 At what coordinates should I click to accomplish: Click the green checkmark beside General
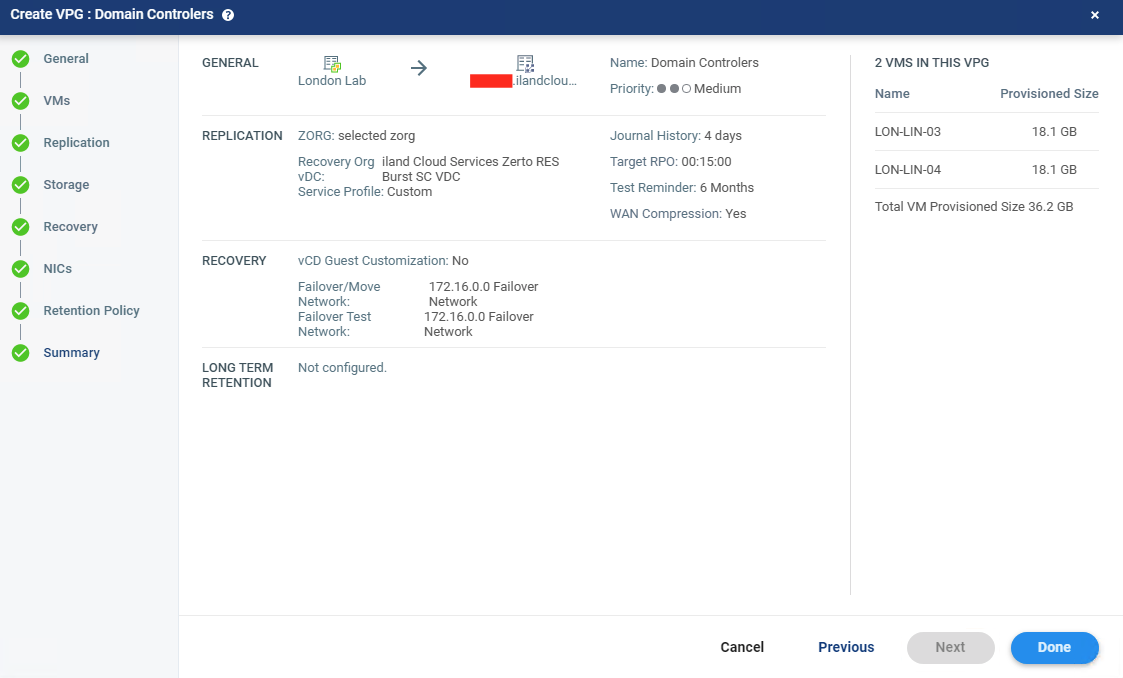[20, 59]
